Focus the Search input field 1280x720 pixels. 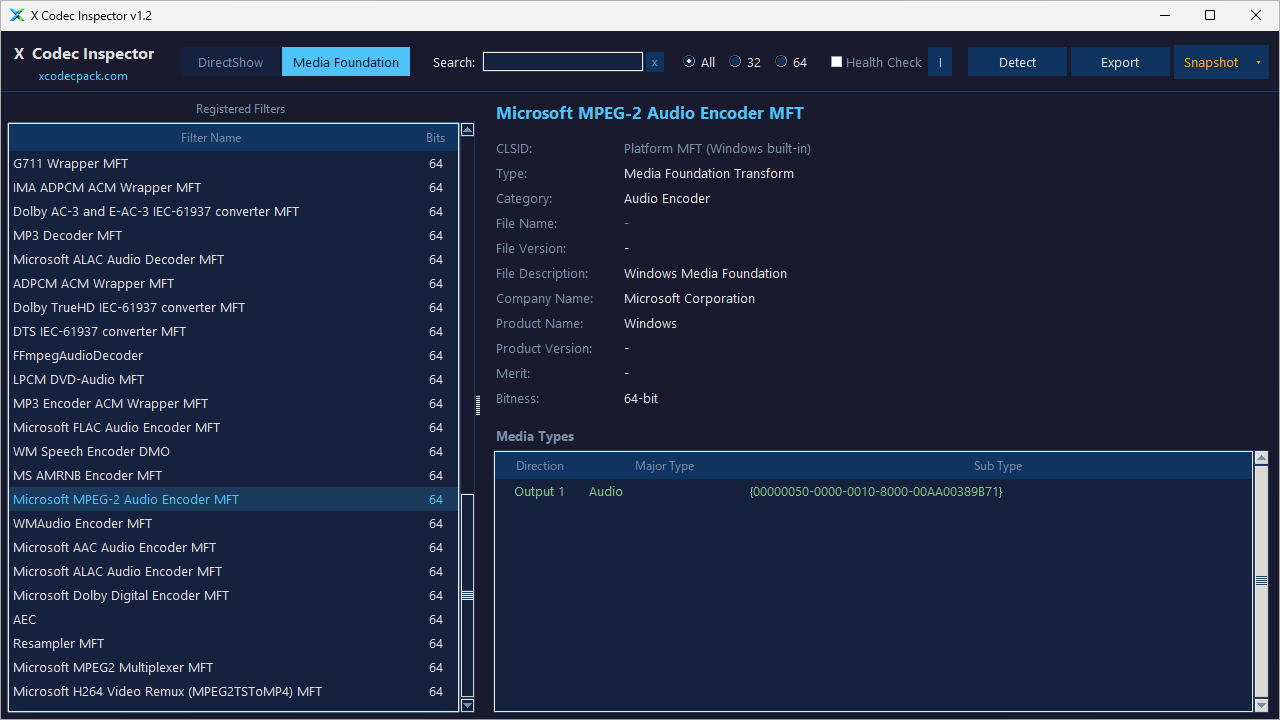click(x=563, y=62)
